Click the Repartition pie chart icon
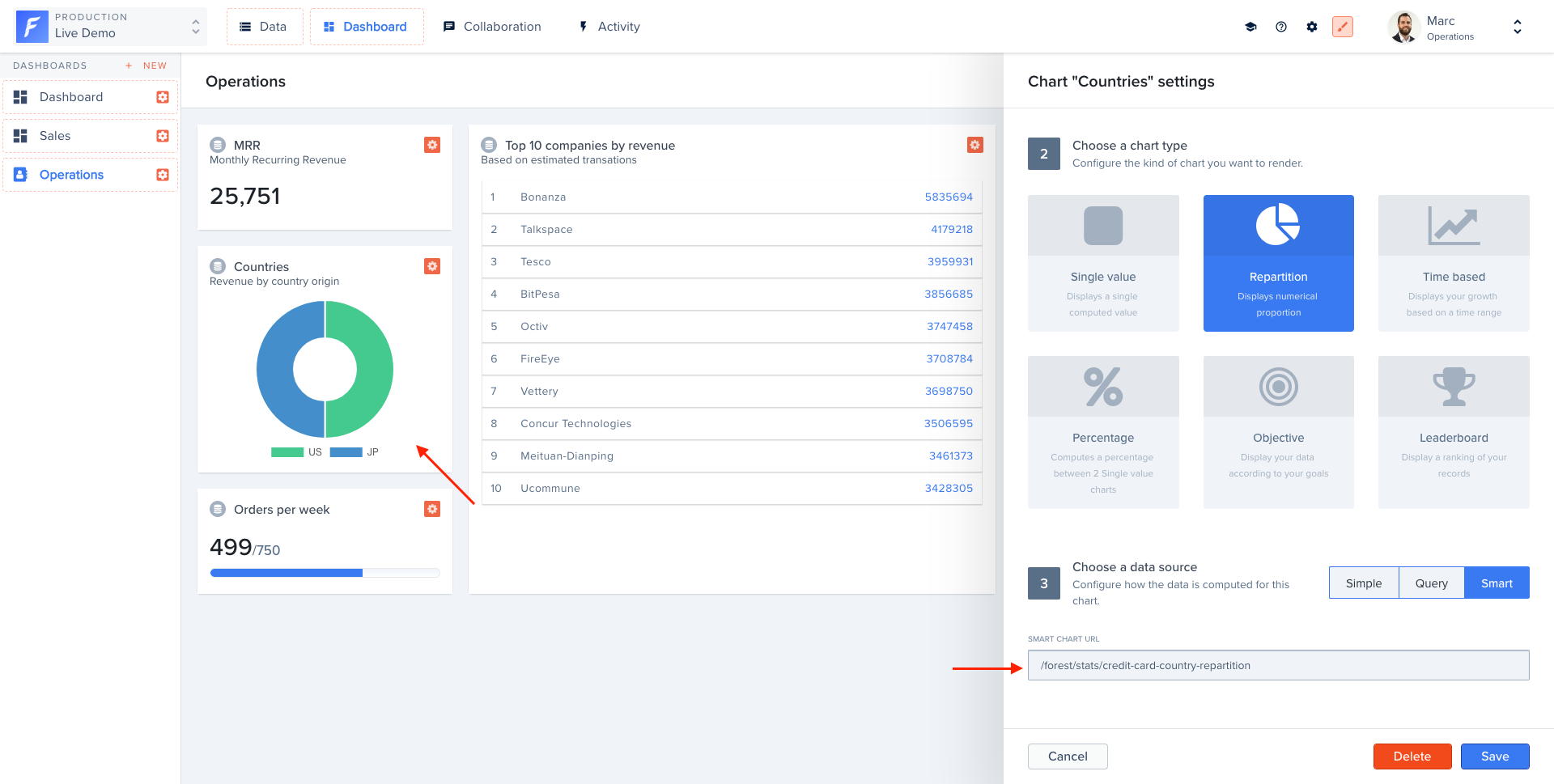 [1278, 224]
